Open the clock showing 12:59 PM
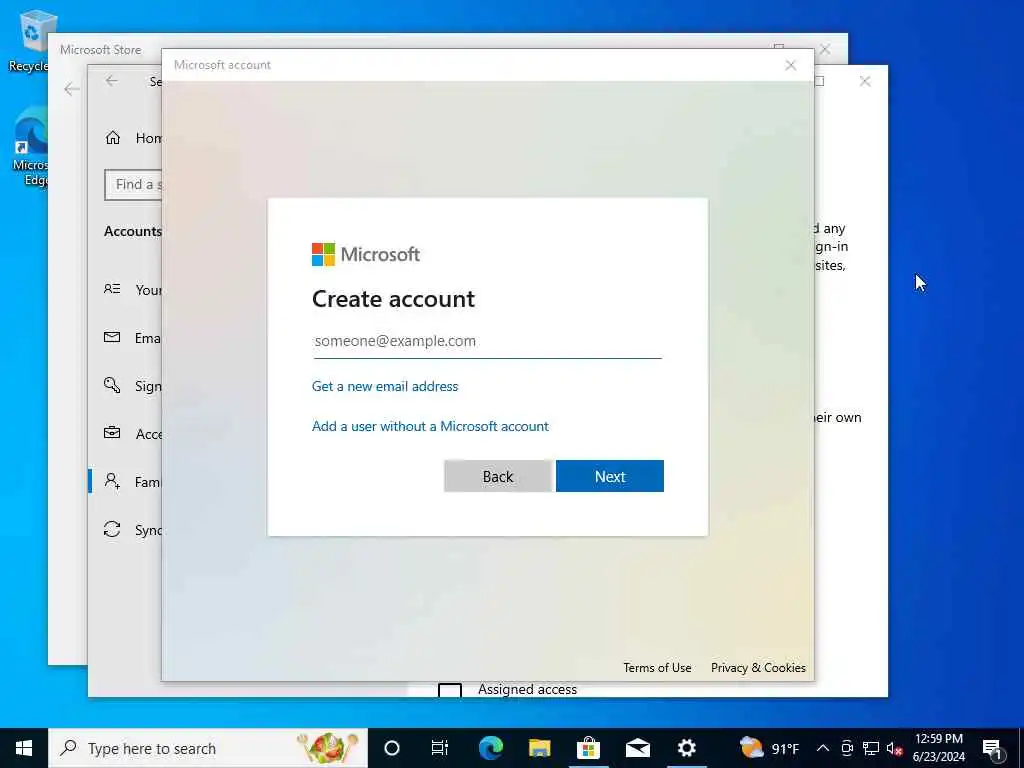The height and width of the screenshot is (768, 1024). (938, 748)
